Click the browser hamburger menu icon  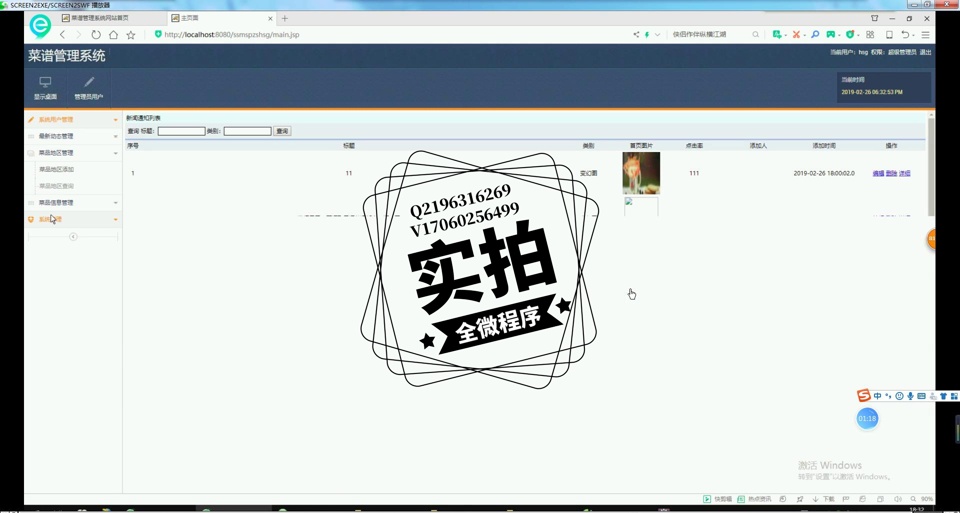(x=925, y=35)
